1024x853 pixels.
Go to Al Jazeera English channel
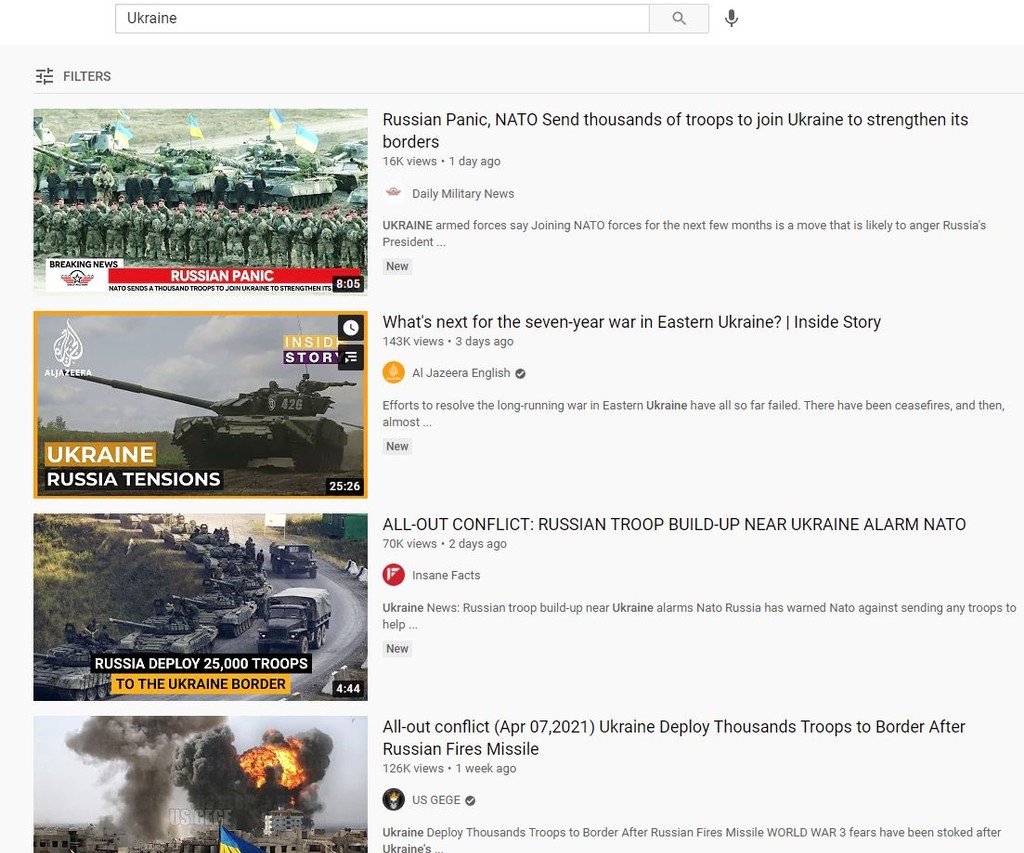coord(461,373)
